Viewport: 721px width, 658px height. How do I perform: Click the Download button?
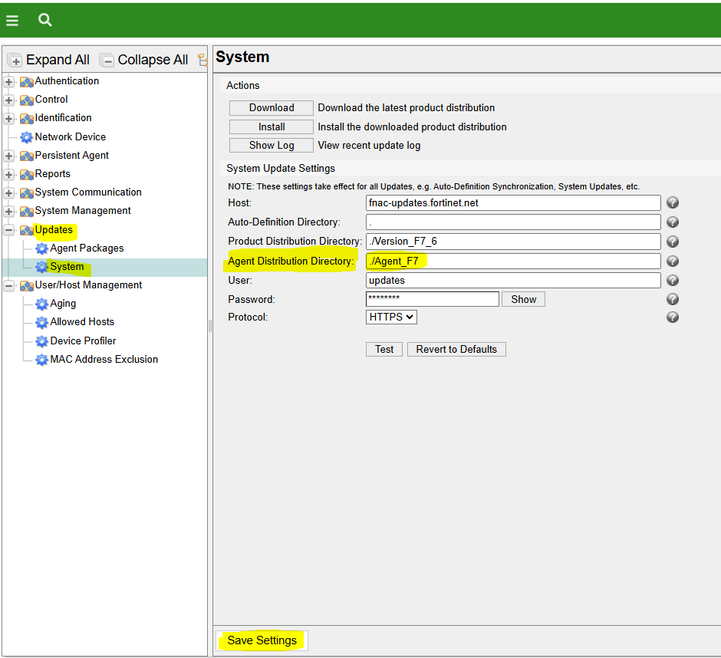(x=271, y=108)
